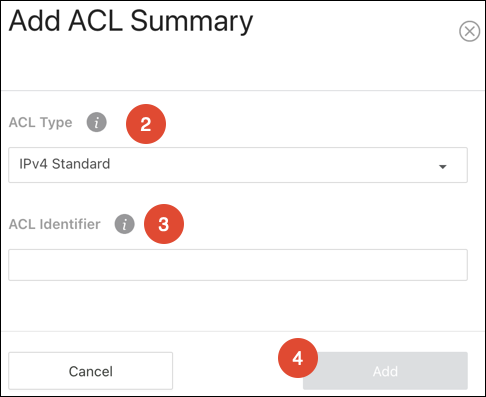Viewport: 486px width, 397px height.
Task: Click the red callout marker numbered 3
Action: click(x=164, y=224)
